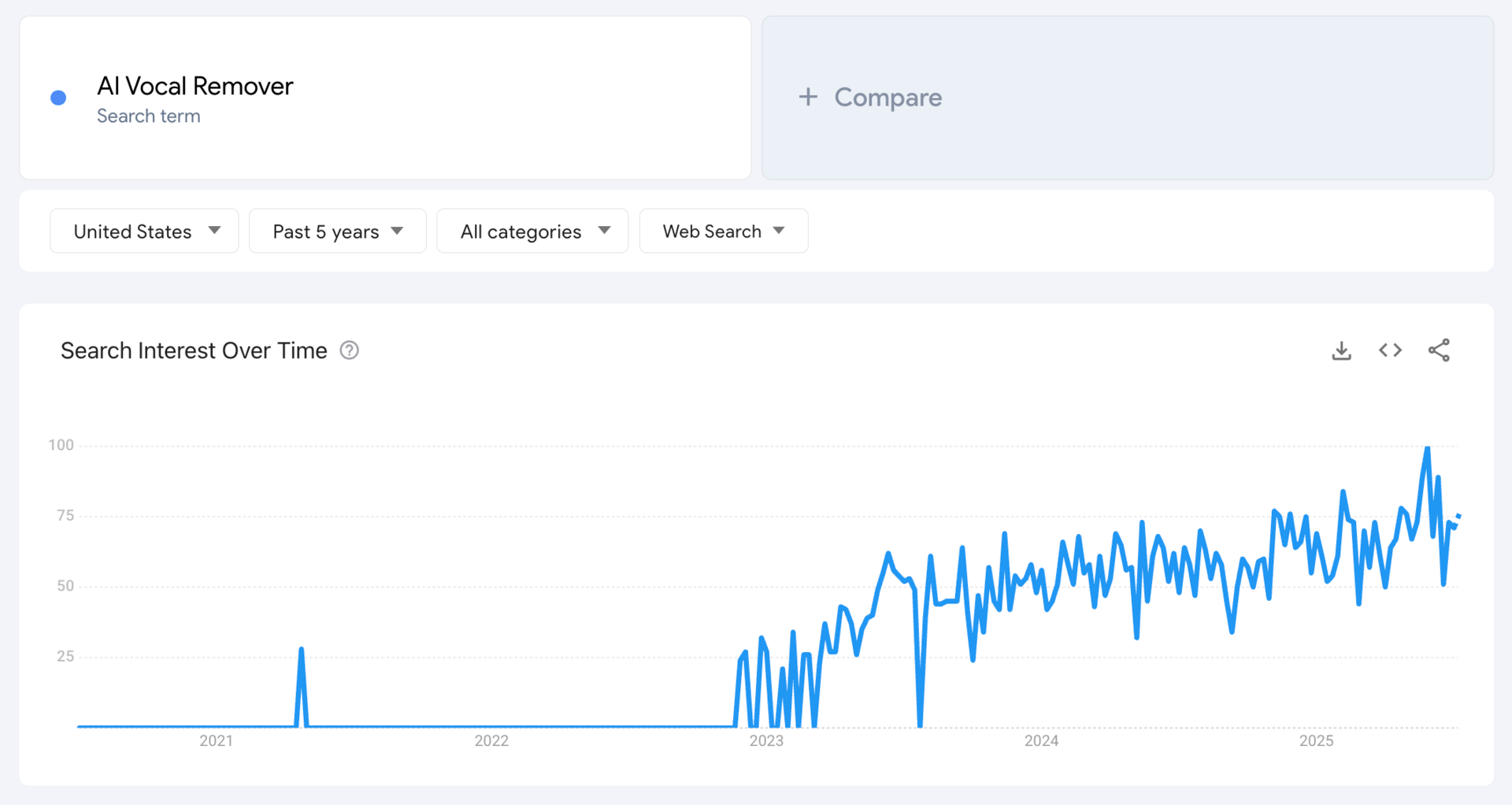The width and height of the screenshot is (1512, 805).
Task: Click the plus icon beside Compare
Action: click(x=808, y=97)
